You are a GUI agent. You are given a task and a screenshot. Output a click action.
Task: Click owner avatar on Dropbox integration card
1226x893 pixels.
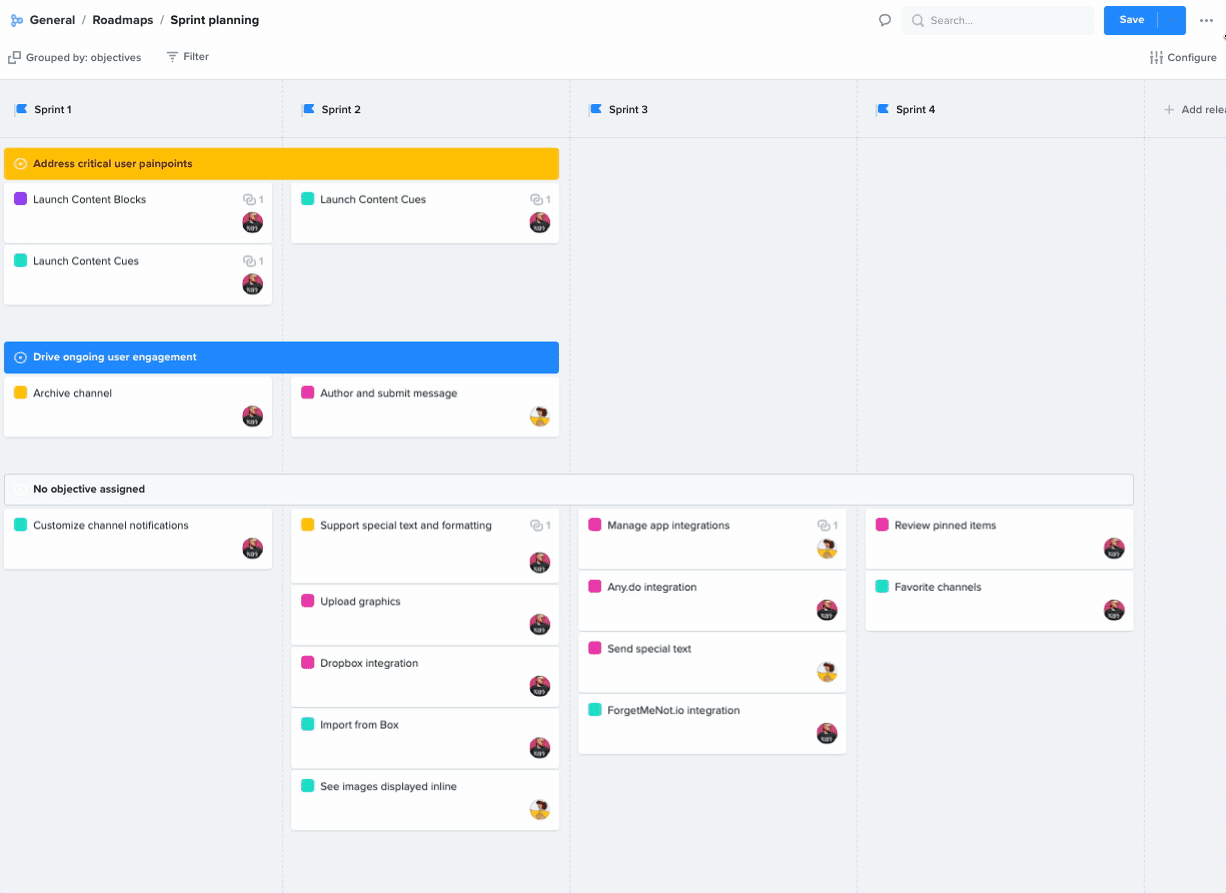tap(540, 686)
